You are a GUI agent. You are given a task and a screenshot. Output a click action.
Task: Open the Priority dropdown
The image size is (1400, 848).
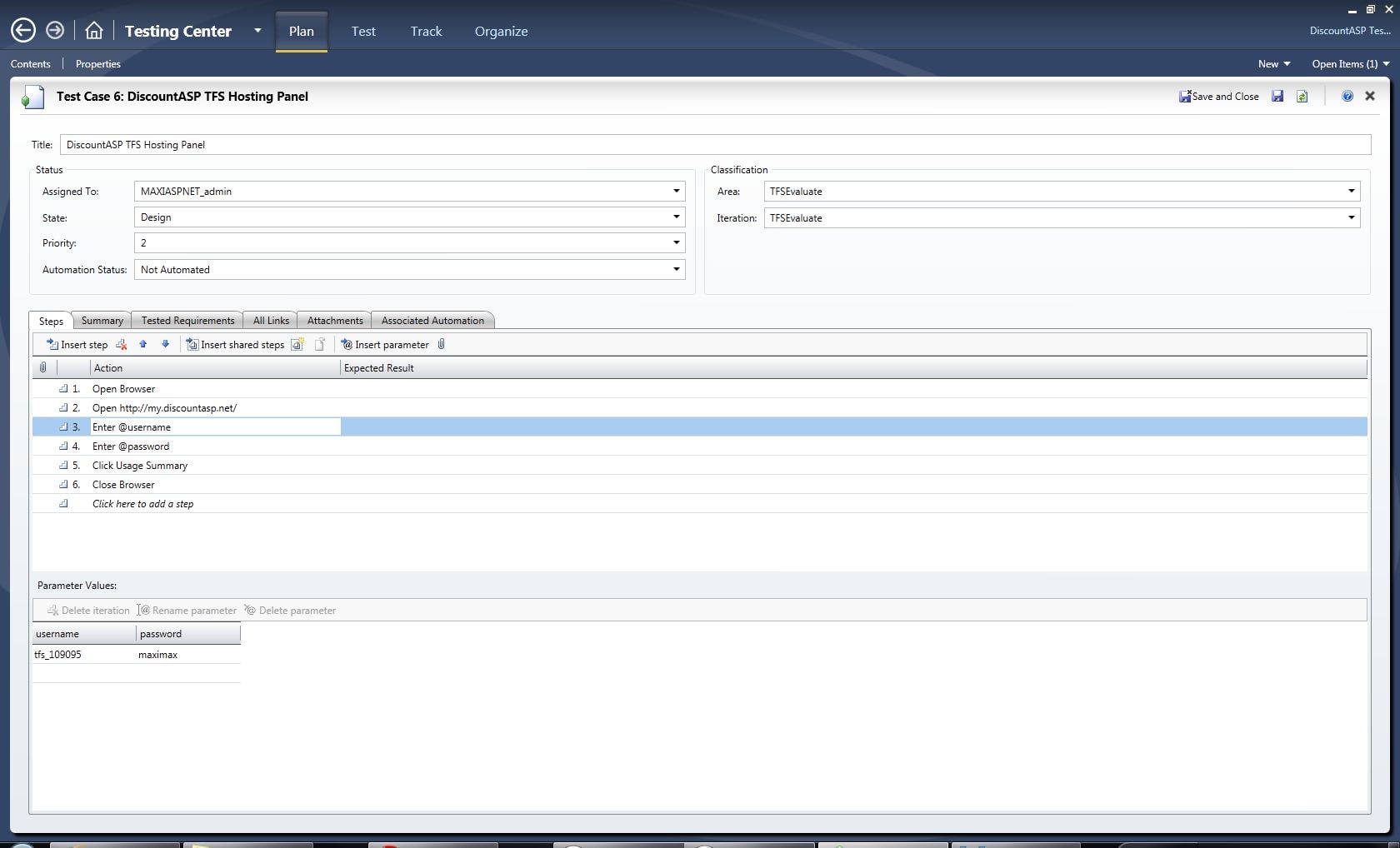409,243
